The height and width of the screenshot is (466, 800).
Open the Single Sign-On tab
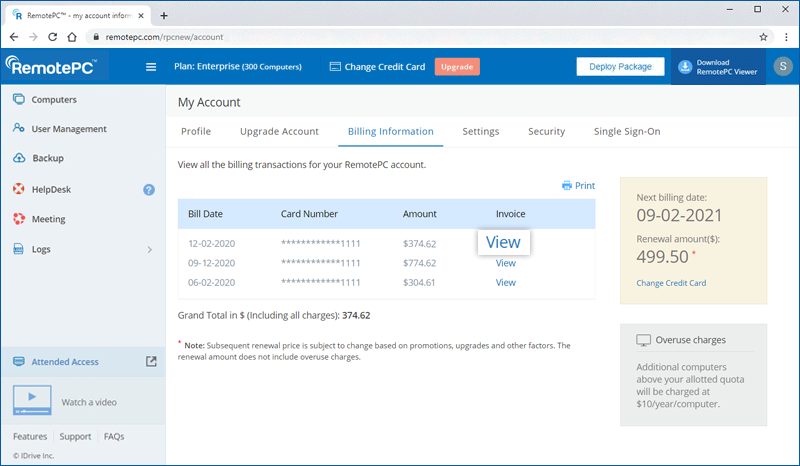click(x=627, y=131)
